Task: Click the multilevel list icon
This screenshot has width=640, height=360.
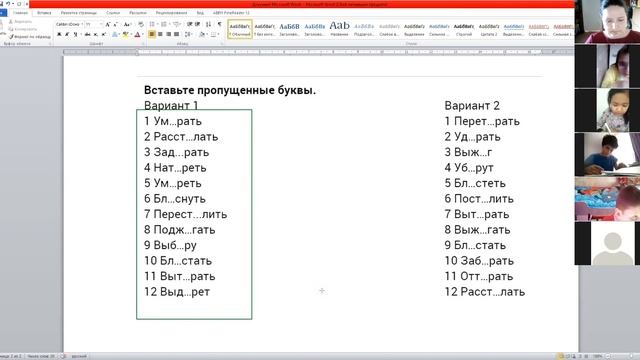Action: tap(176, 24)
